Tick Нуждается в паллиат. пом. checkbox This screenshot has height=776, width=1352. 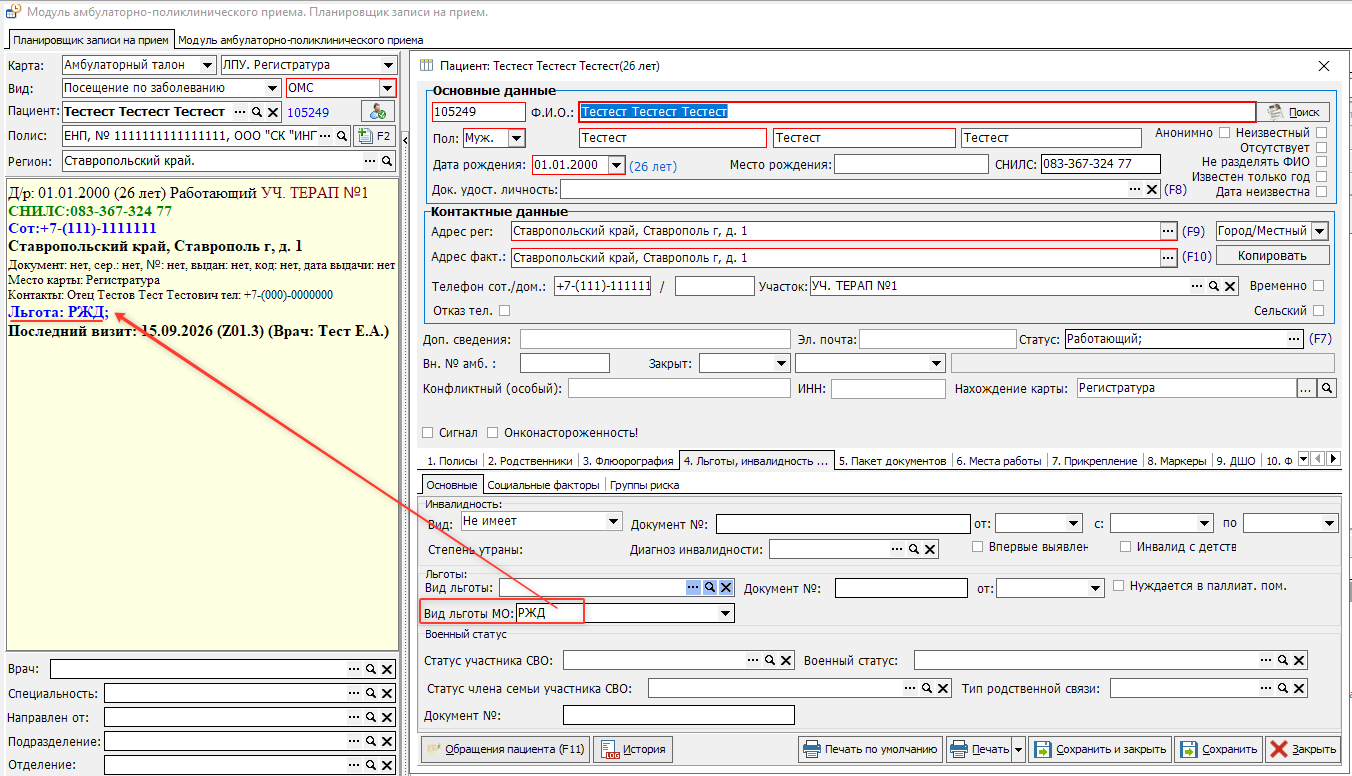[x=1118, y=586]
